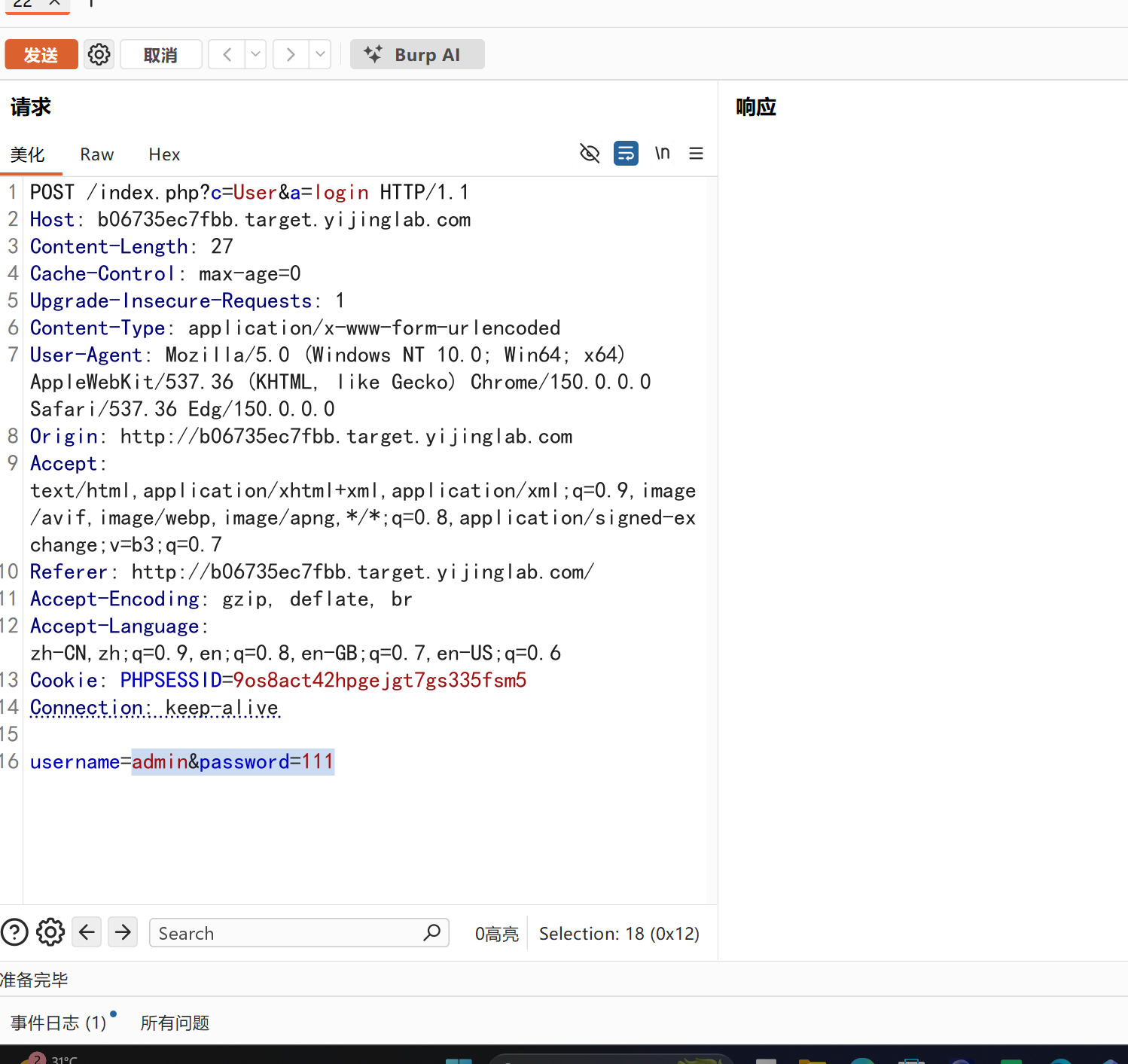This screenshot has width=1128, height=1064.
Task: Jump to previous search match arrow
Action: [x=87, y=932]
